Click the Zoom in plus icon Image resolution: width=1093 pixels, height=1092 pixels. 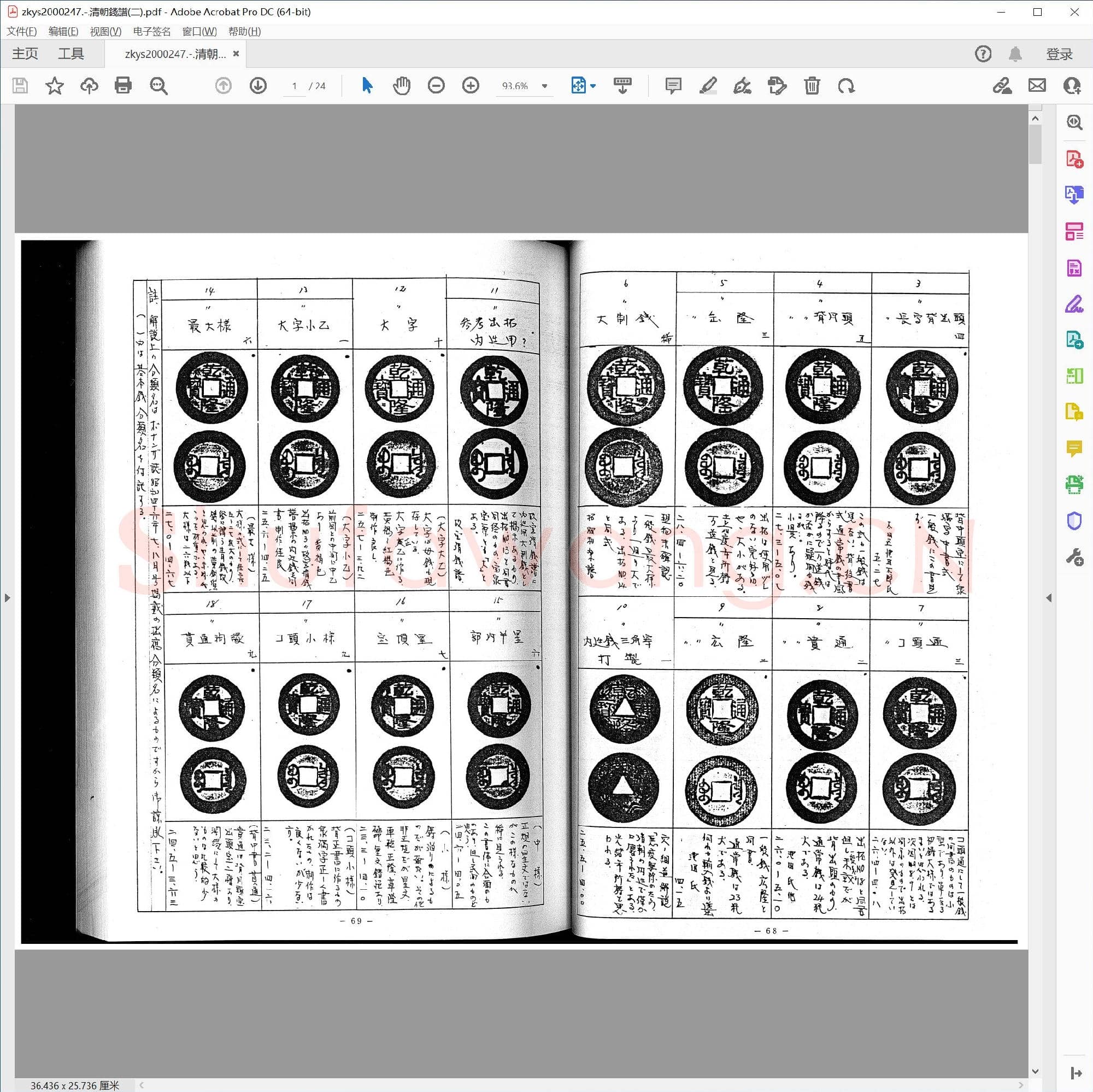(470, 85)
